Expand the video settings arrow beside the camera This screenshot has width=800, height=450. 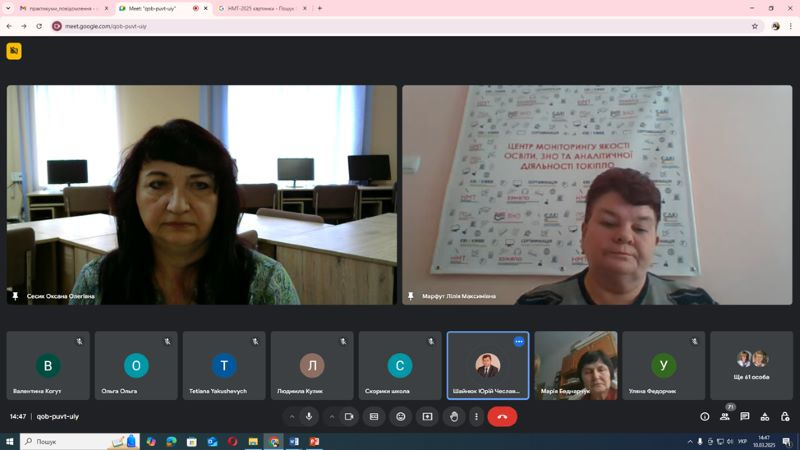332,417
